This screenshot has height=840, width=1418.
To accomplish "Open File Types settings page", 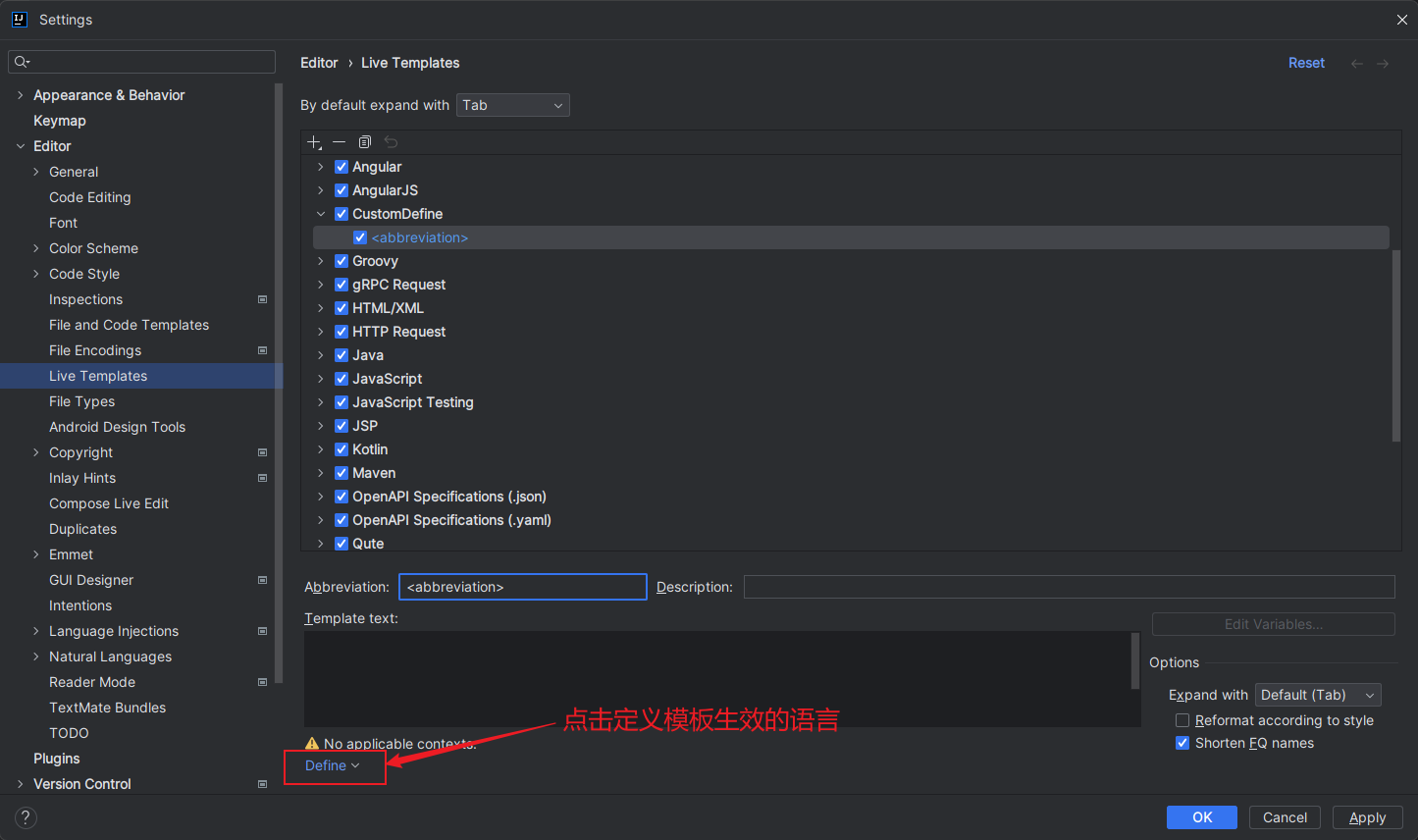I will coord(82,401).
